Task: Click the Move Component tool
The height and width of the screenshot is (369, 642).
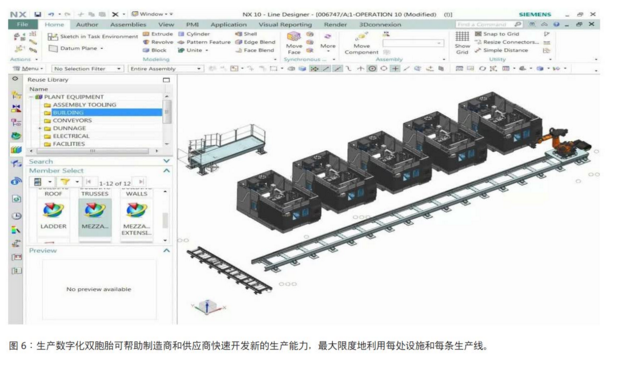Action: [361, 43]
